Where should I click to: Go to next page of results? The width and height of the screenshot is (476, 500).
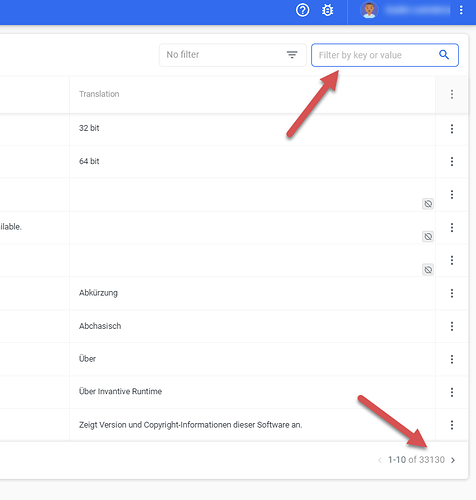click(453, 460)
